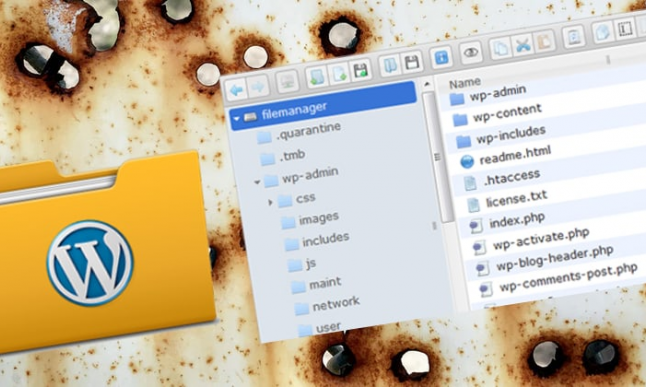Collapse the filemanager root node
This screenshot has width=646, height=387.
point(236,118)
